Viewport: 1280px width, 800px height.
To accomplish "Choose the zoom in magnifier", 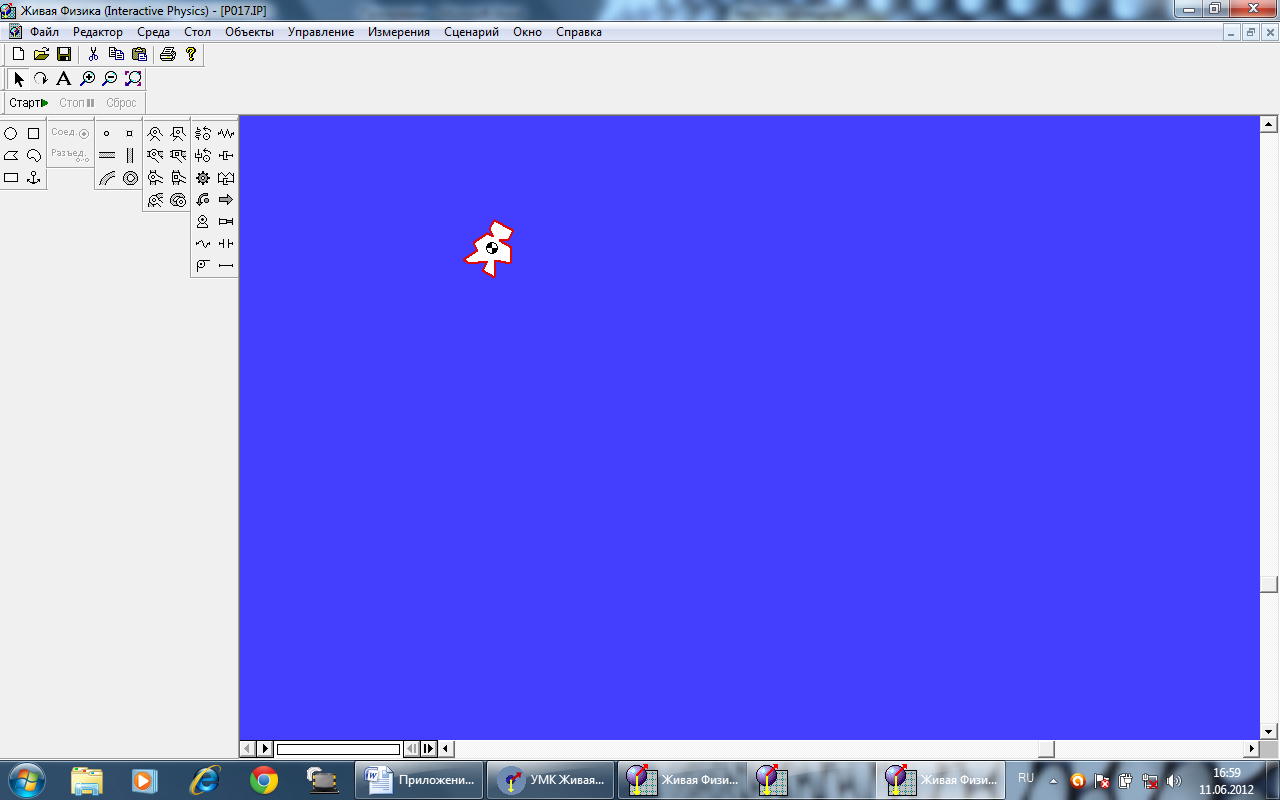I will pyautogui.click(x=87, y=78).
